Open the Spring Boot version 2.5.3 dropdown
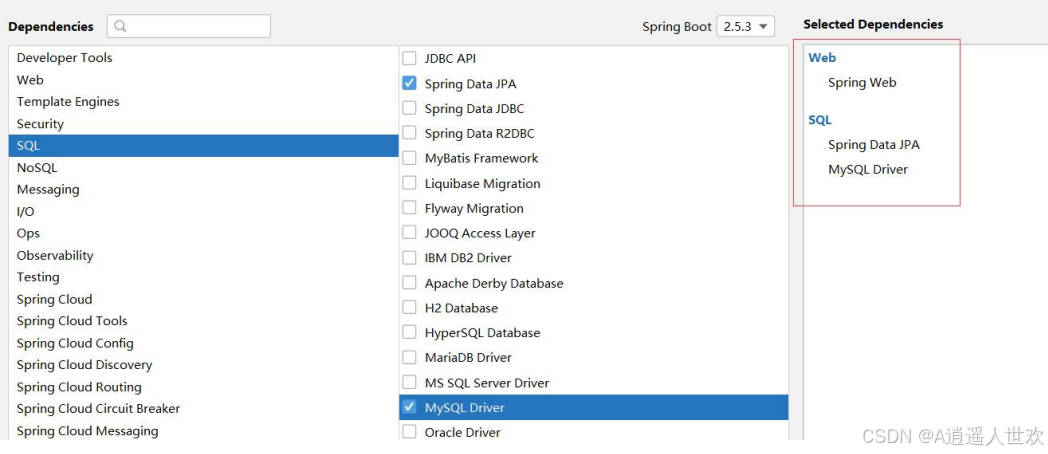This screenshot has height=454, width=1048. (745, 27)
